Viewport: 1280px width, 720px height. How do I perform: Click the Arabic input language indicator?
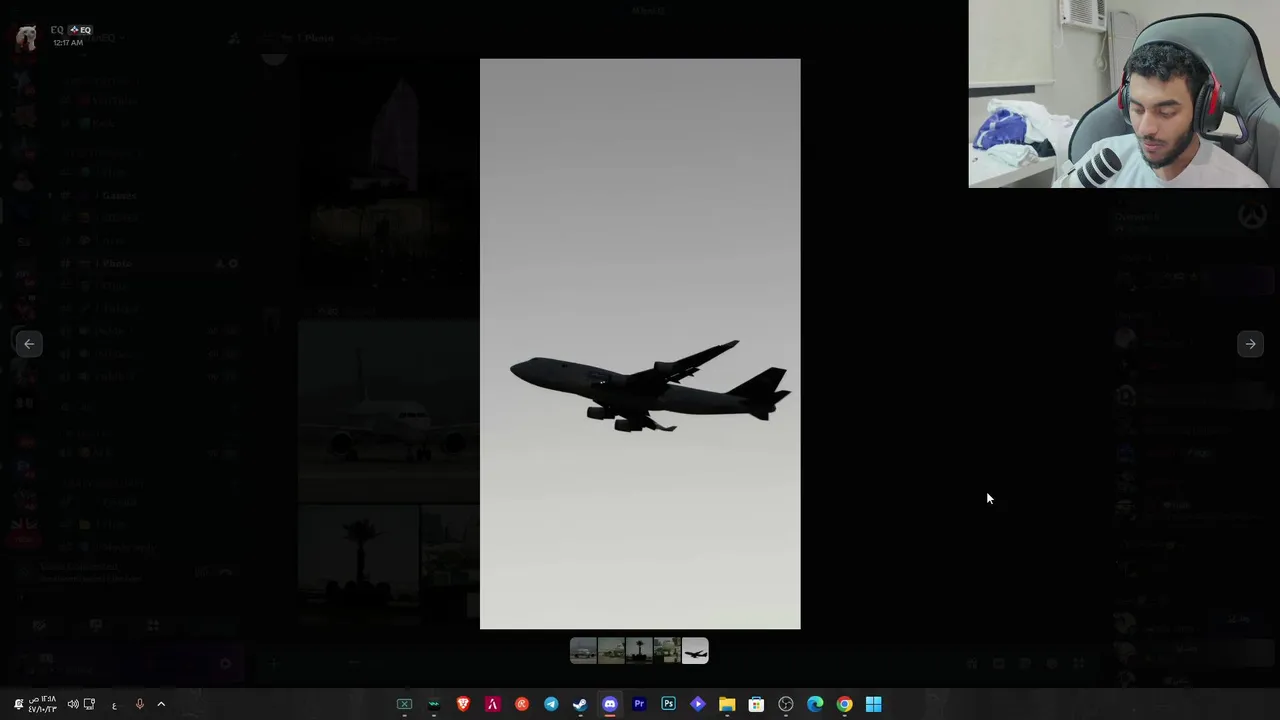point(114,706)
